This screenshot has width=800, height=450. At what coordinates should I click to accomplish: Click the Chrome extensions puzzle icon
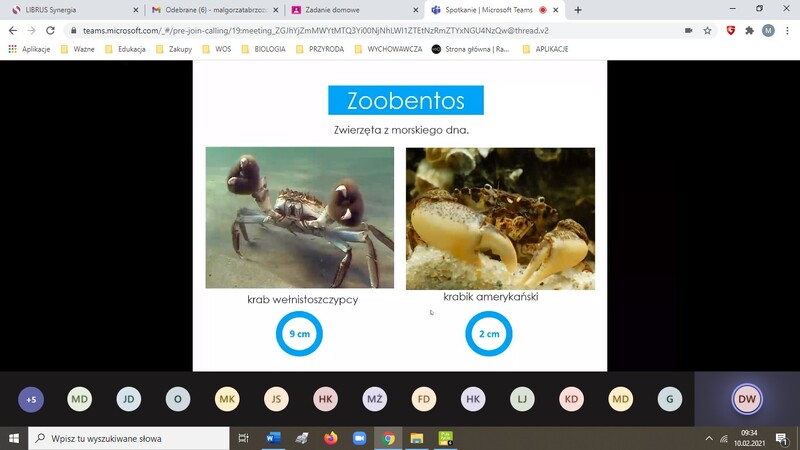[x=749, y=31]
